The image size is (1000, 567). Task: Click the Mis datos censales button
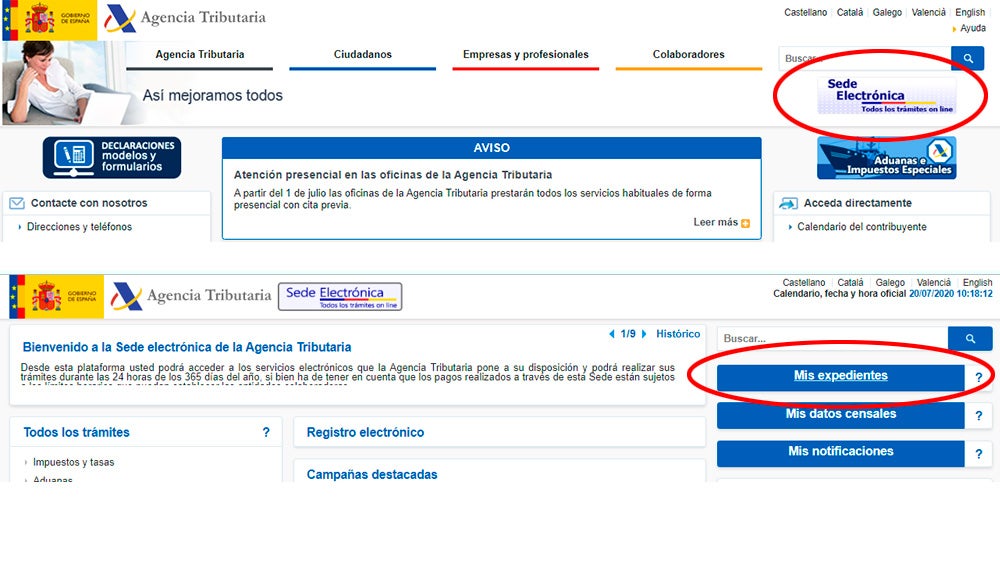tap(841, 415)
